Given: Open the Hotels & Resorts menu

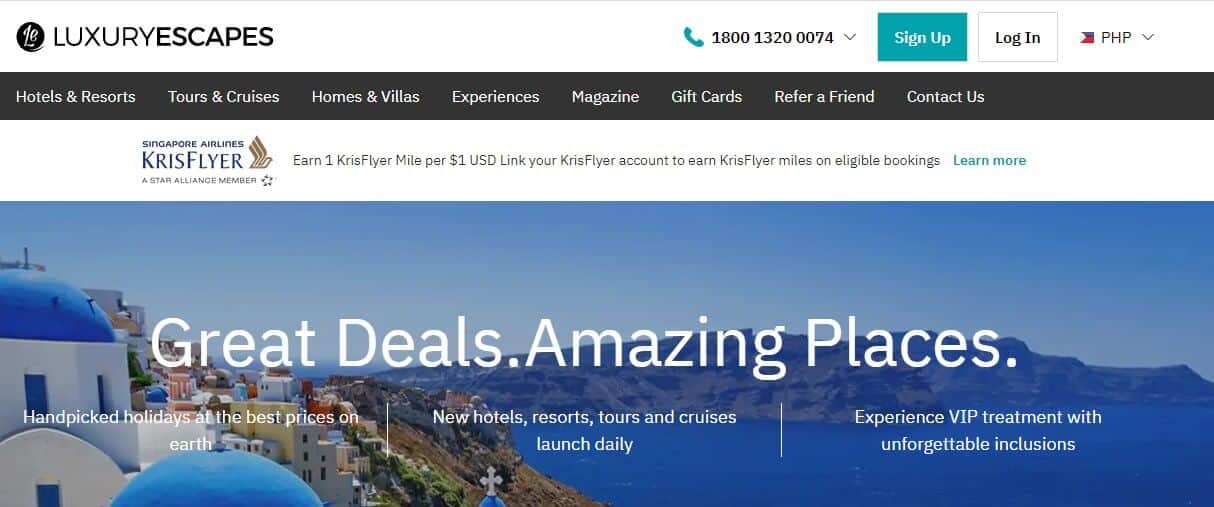Looking at the screenshot, I should pyautogui.click(x=76, y=97).
